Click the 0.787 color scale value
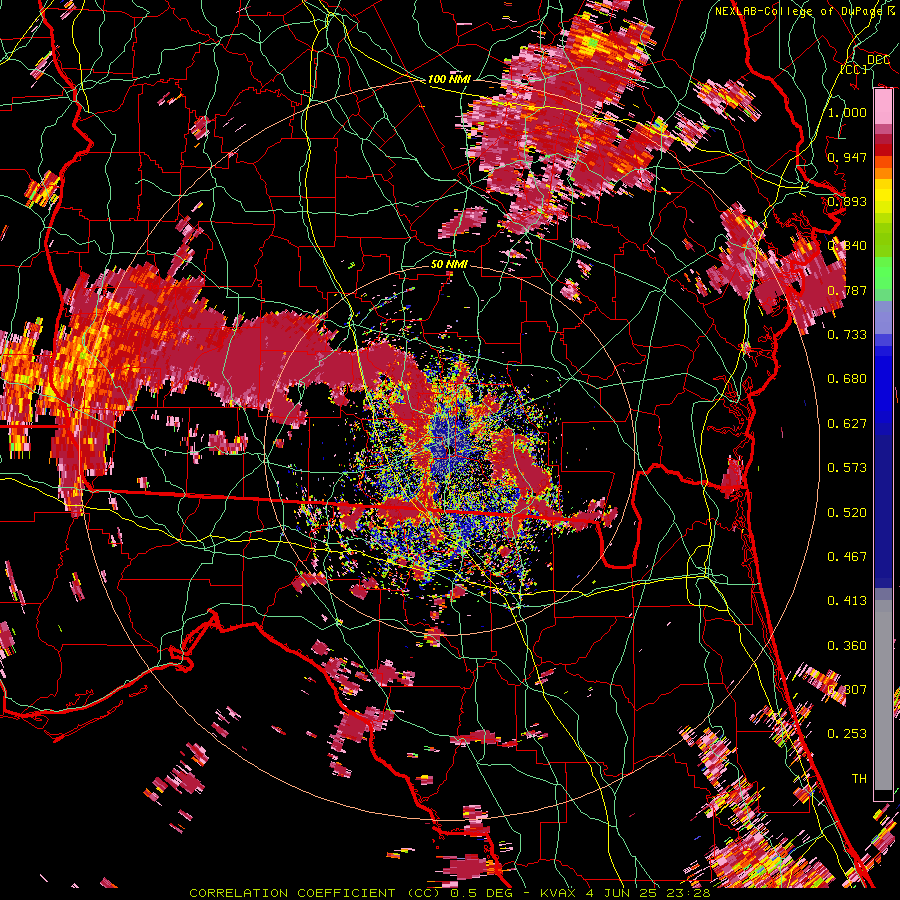 (847, 290)
